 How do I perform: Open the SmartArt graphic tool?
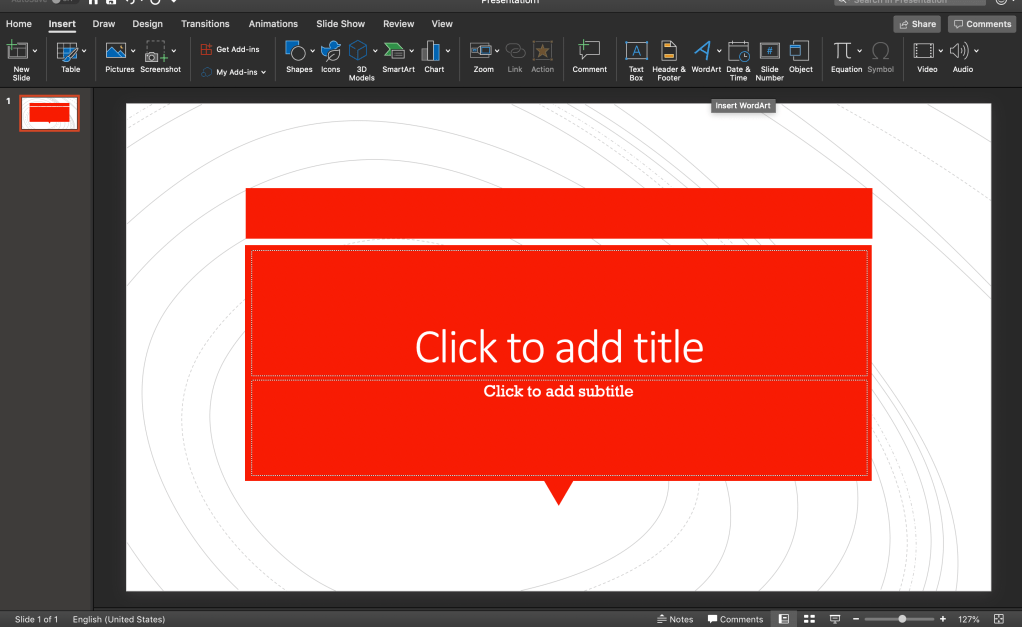pos(398,56)
